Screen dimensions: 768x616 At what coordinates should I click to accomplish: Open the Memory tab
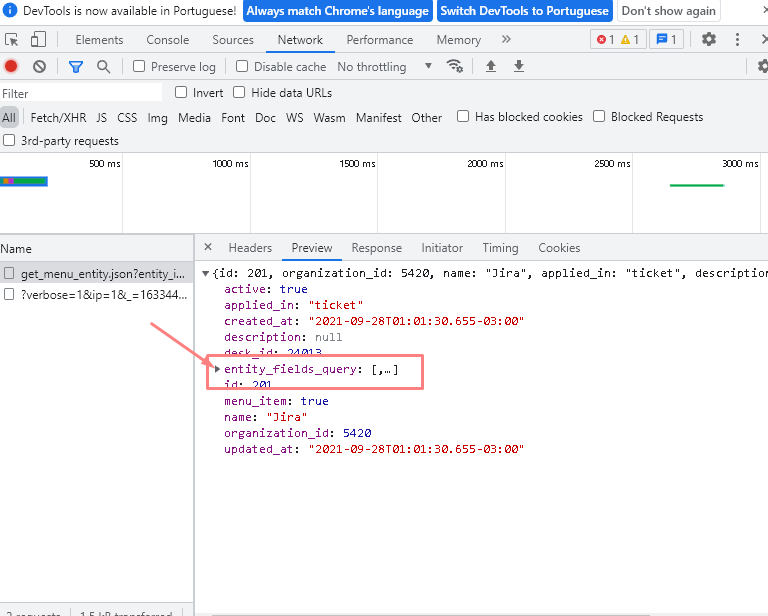click(458, 40)
